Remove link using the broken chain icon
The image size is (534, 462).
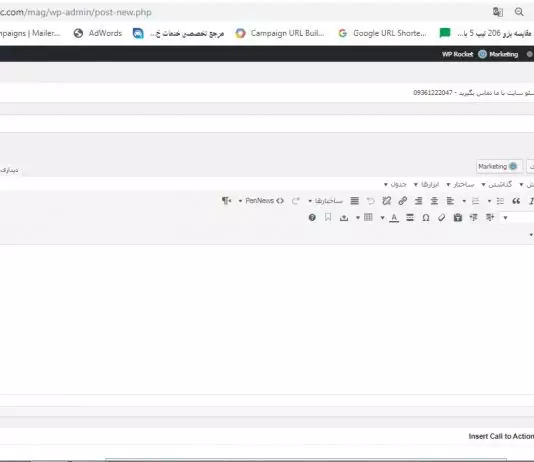pos(387,201)
